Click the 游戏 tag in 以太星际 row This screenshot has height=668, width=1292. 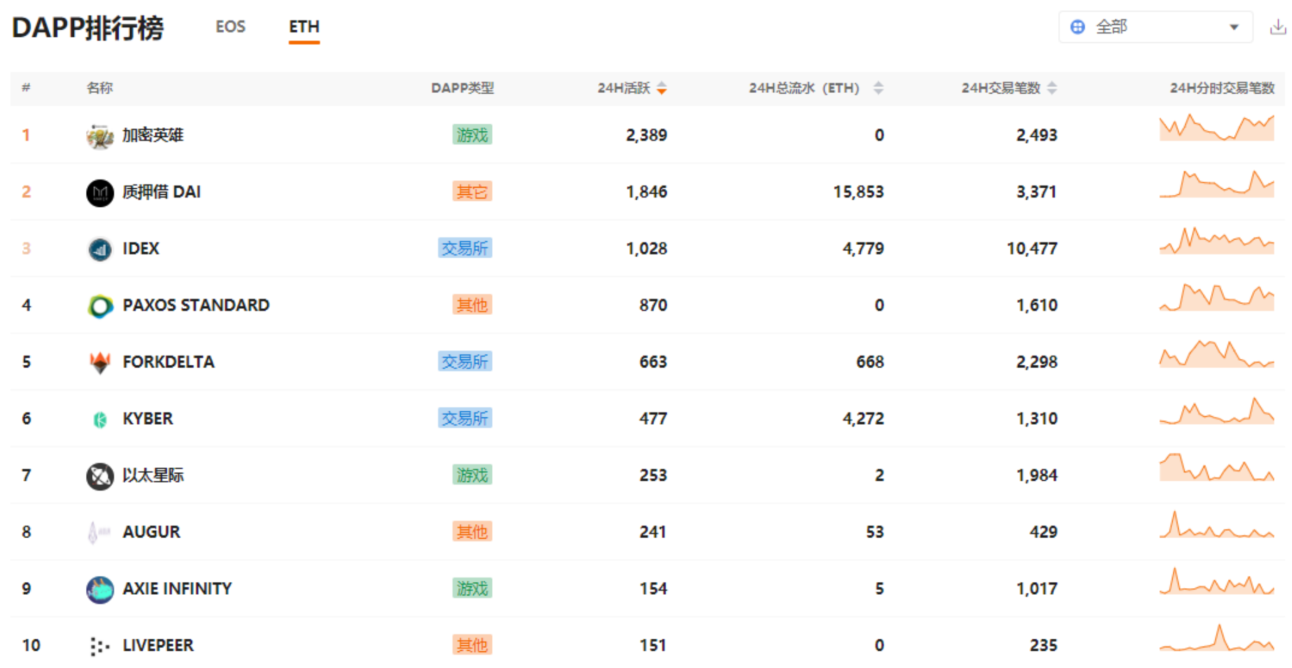(x=472, y=475)
